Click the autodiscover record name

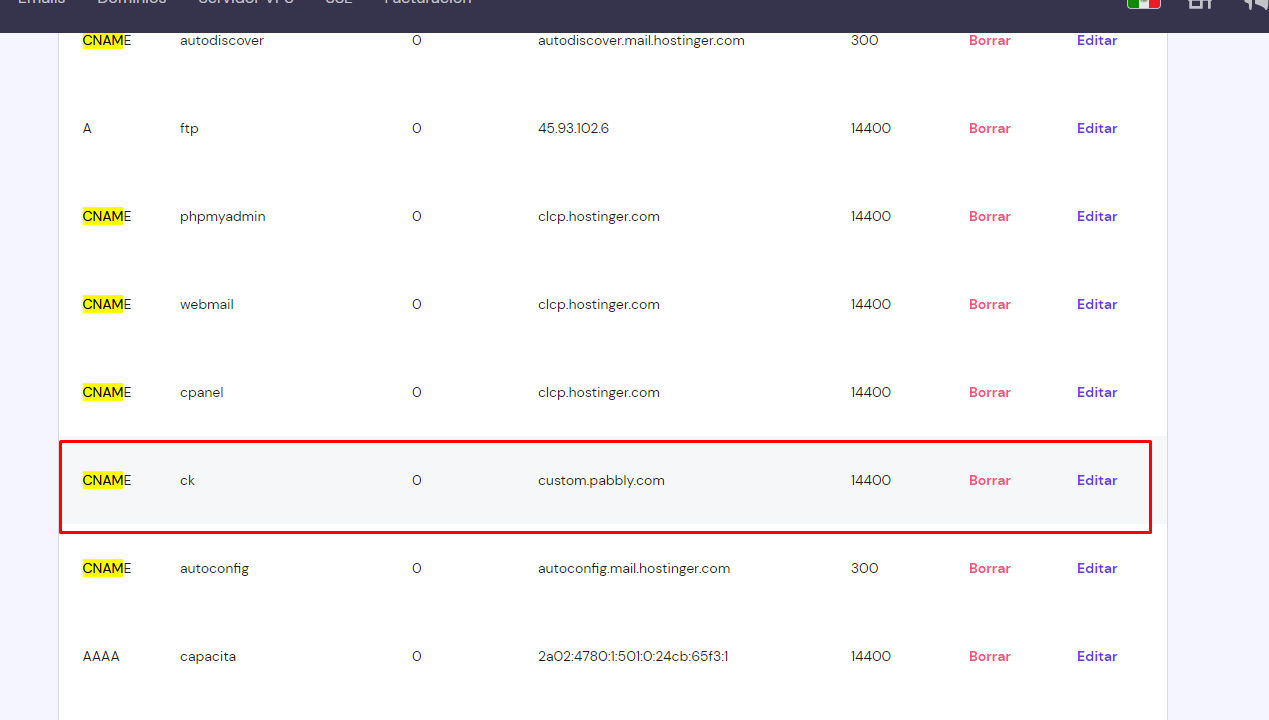click(x=221, y=41)
